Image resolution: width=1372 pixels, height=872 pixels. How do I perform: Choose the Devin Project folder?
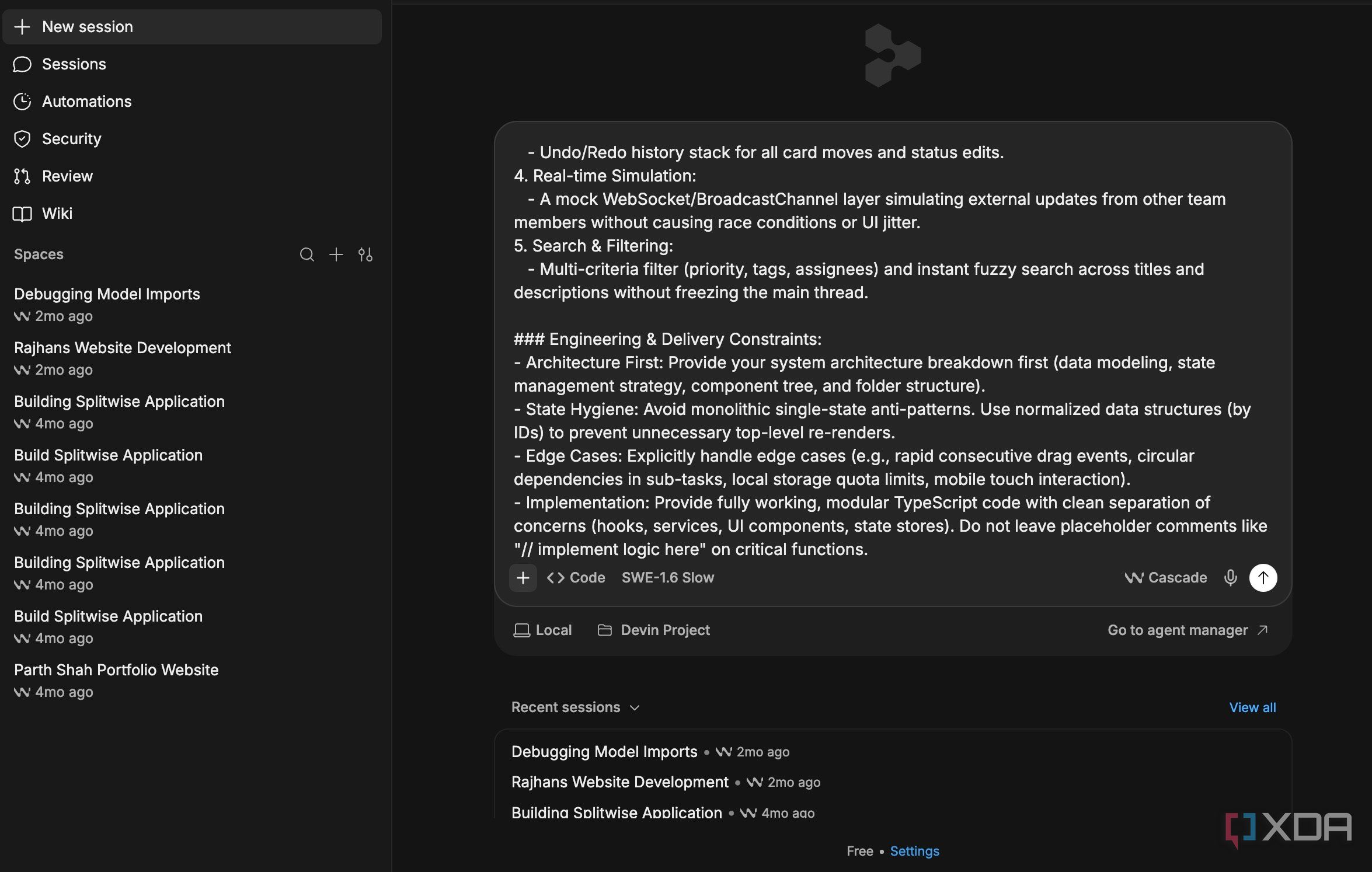[654, 630]
